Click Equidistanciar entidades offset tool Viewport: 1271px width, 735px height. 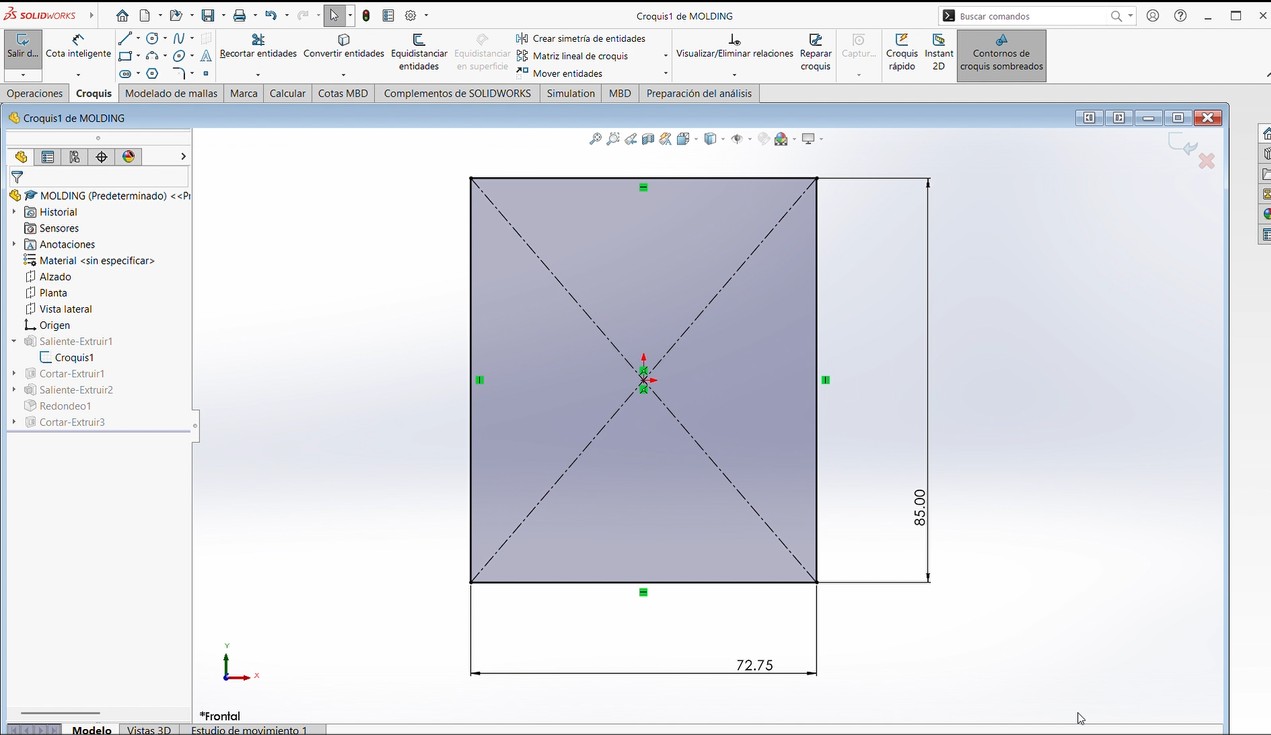419,53
